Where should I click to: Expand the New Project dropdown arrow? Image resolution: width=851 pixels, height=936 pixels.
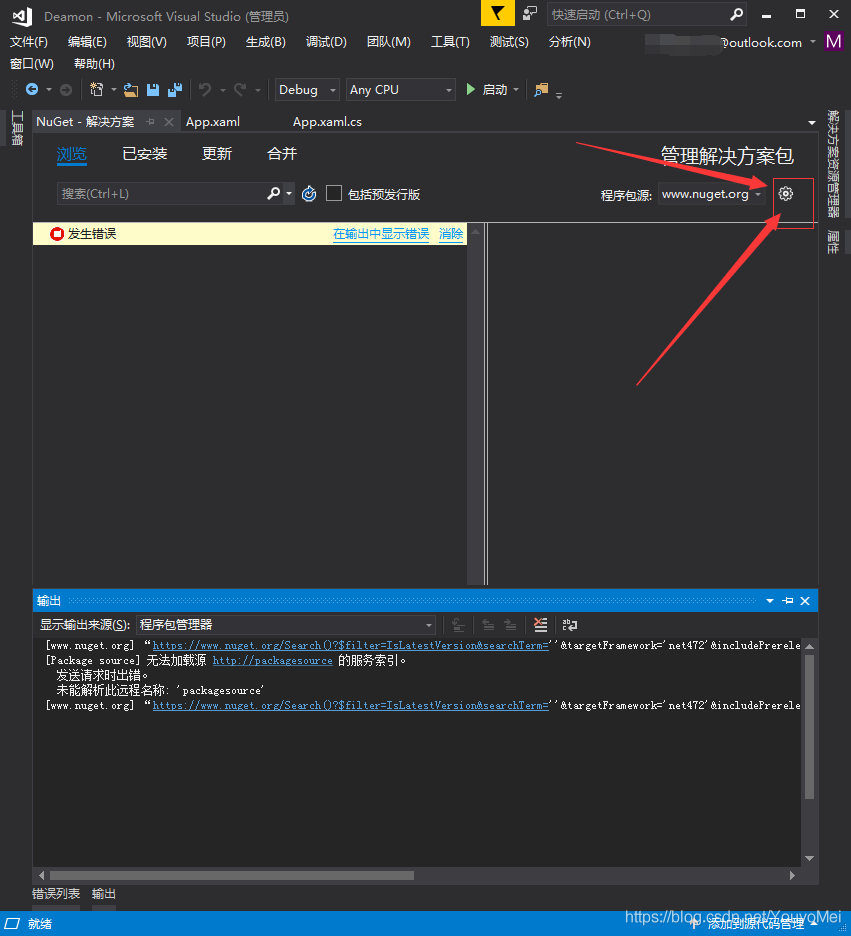[113, 90]
